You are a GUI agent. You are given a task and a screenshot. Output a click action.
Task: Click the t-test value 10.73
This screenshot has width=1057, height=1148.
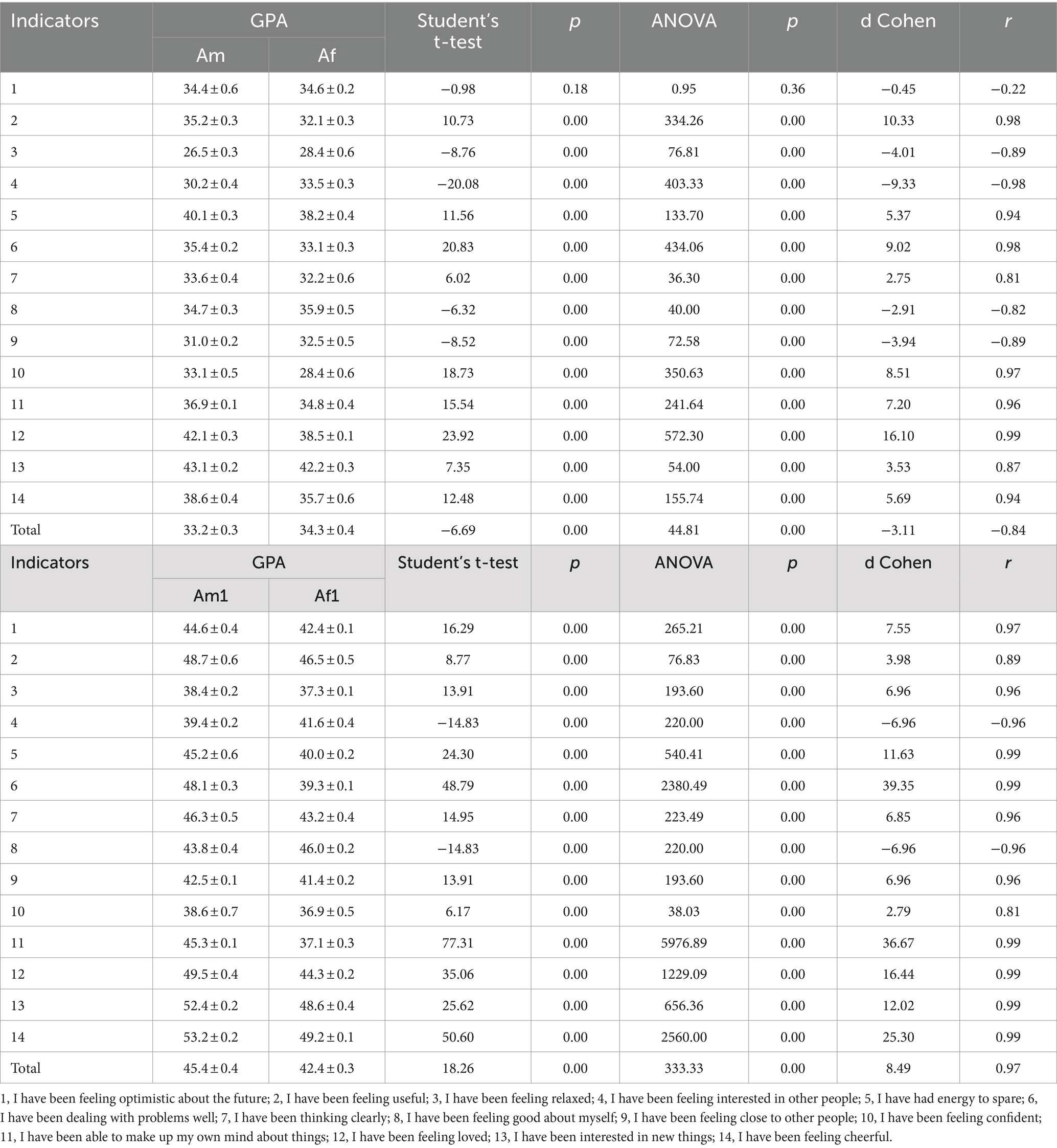pos(457,120)
